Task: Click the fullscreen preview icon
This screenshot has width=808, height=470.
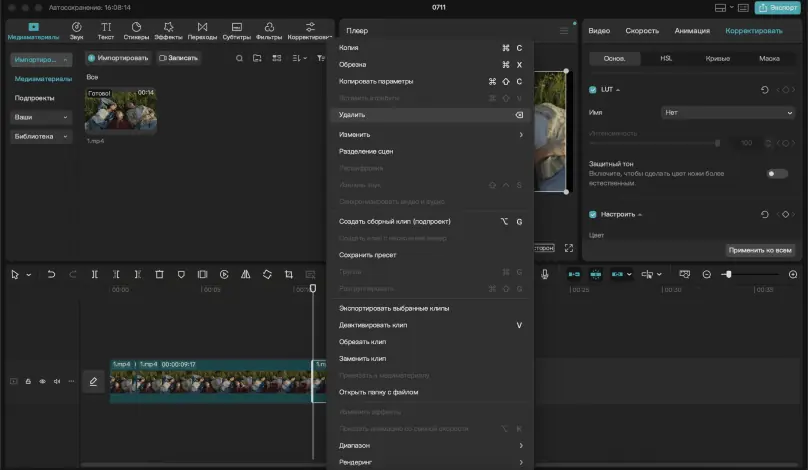Action: tap(568, 248)
